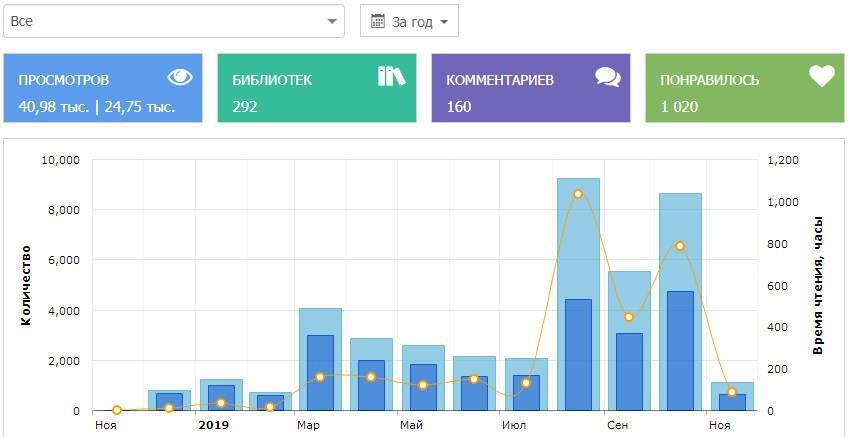Screen dimensions: 850x437
Task: Open the 'Все' dropdown selector
Action: [x=173, y=21]
